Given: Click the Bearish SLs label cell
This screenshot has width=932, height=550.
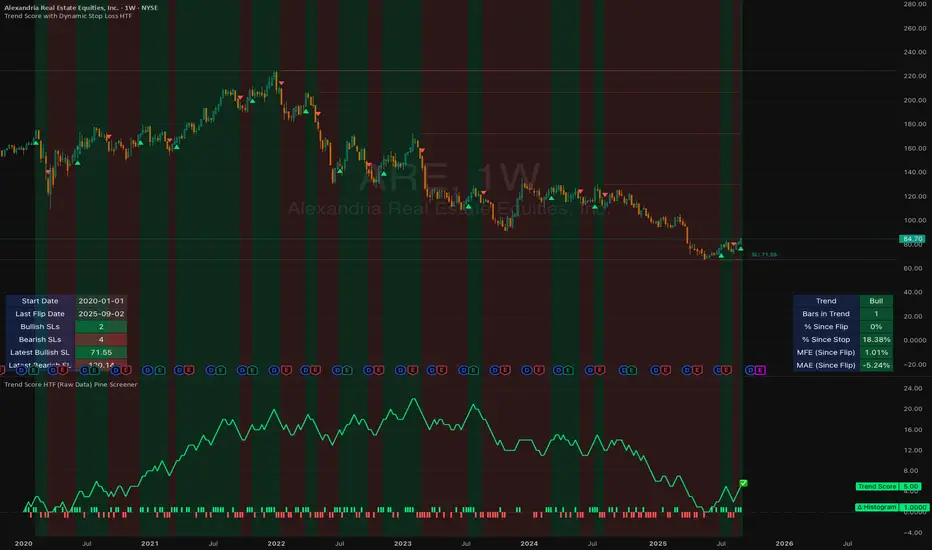Looking at the screenshot, I should 40,340.
